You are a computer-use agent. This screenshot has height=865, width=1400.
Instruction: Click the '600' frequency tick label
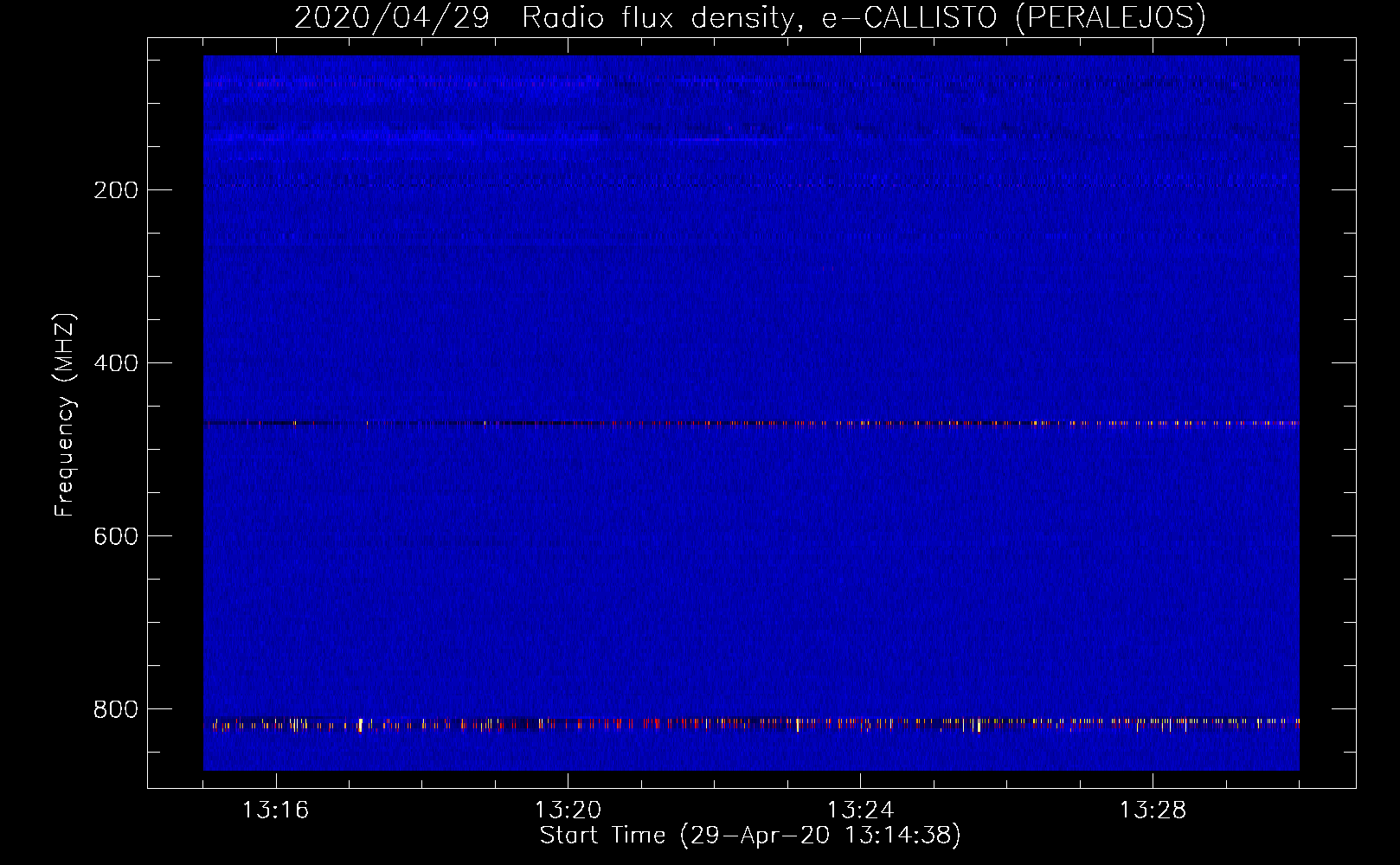(116, 536)
